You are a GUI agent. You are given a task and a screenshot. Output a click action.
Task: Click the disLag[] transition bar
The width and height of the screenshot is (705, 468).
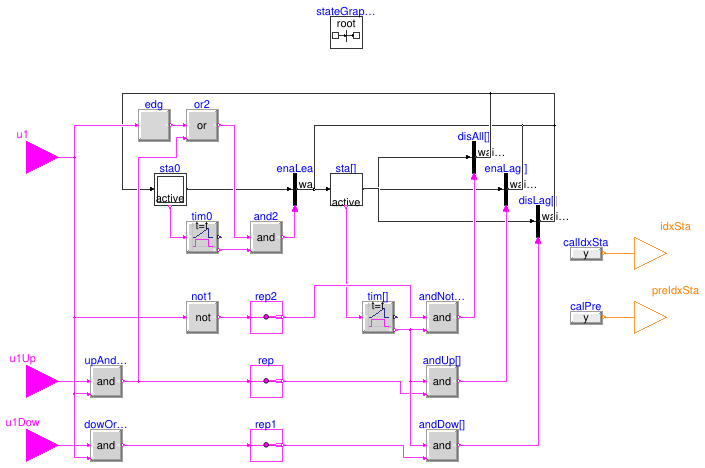pos(538,222)
